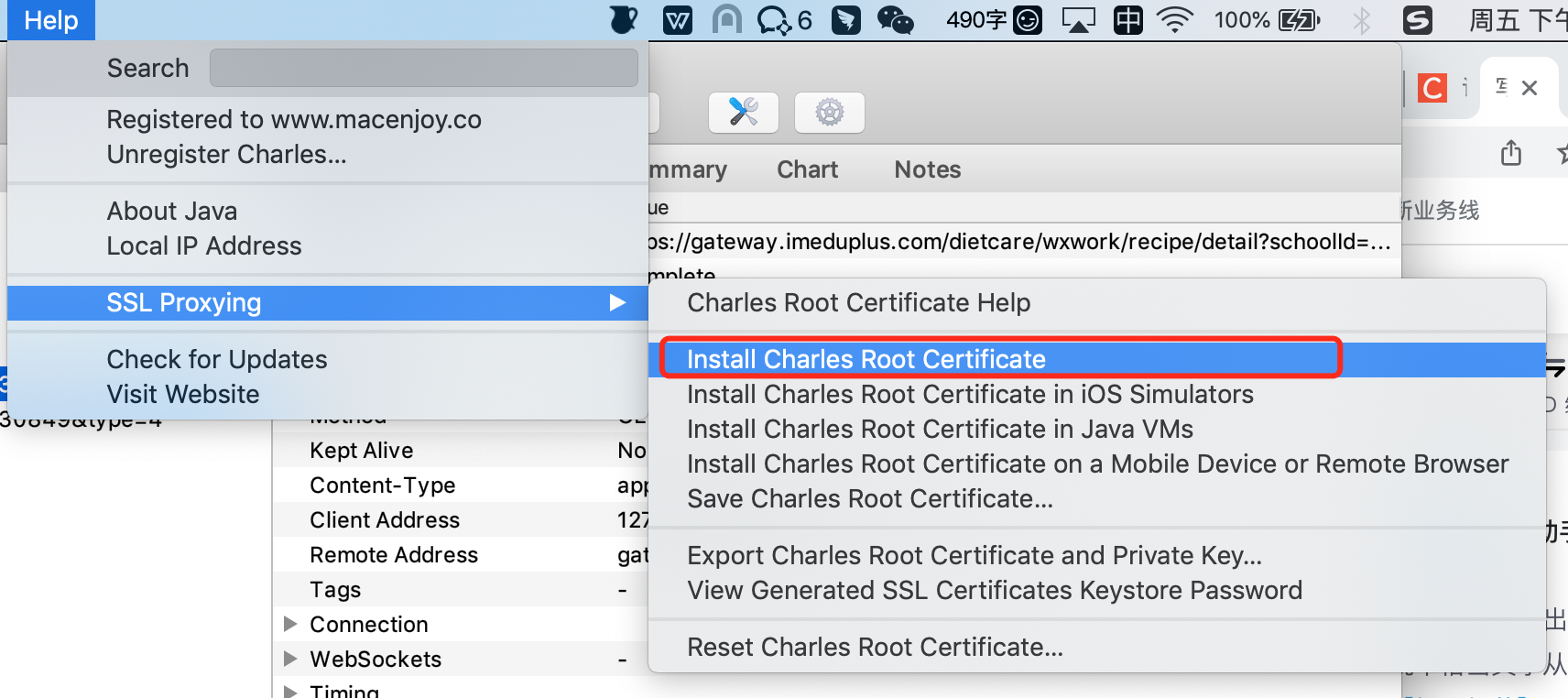This screenshot has height=698, width=1568.
Task: Click the Bluetooth icon in menu bar
Action: pos(1362,19)
